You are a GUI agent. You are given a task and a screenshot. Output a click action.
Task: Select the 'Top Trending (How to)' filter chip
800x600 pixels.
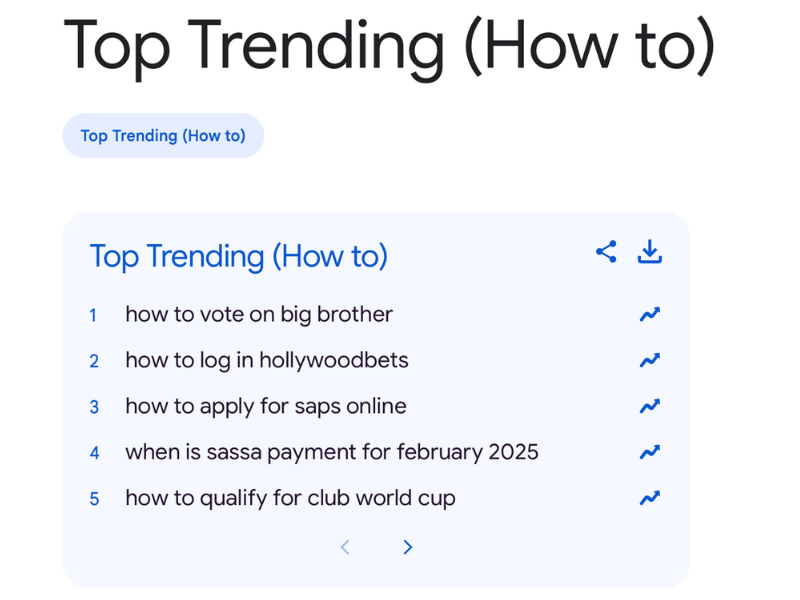click(x=163, y=135)
